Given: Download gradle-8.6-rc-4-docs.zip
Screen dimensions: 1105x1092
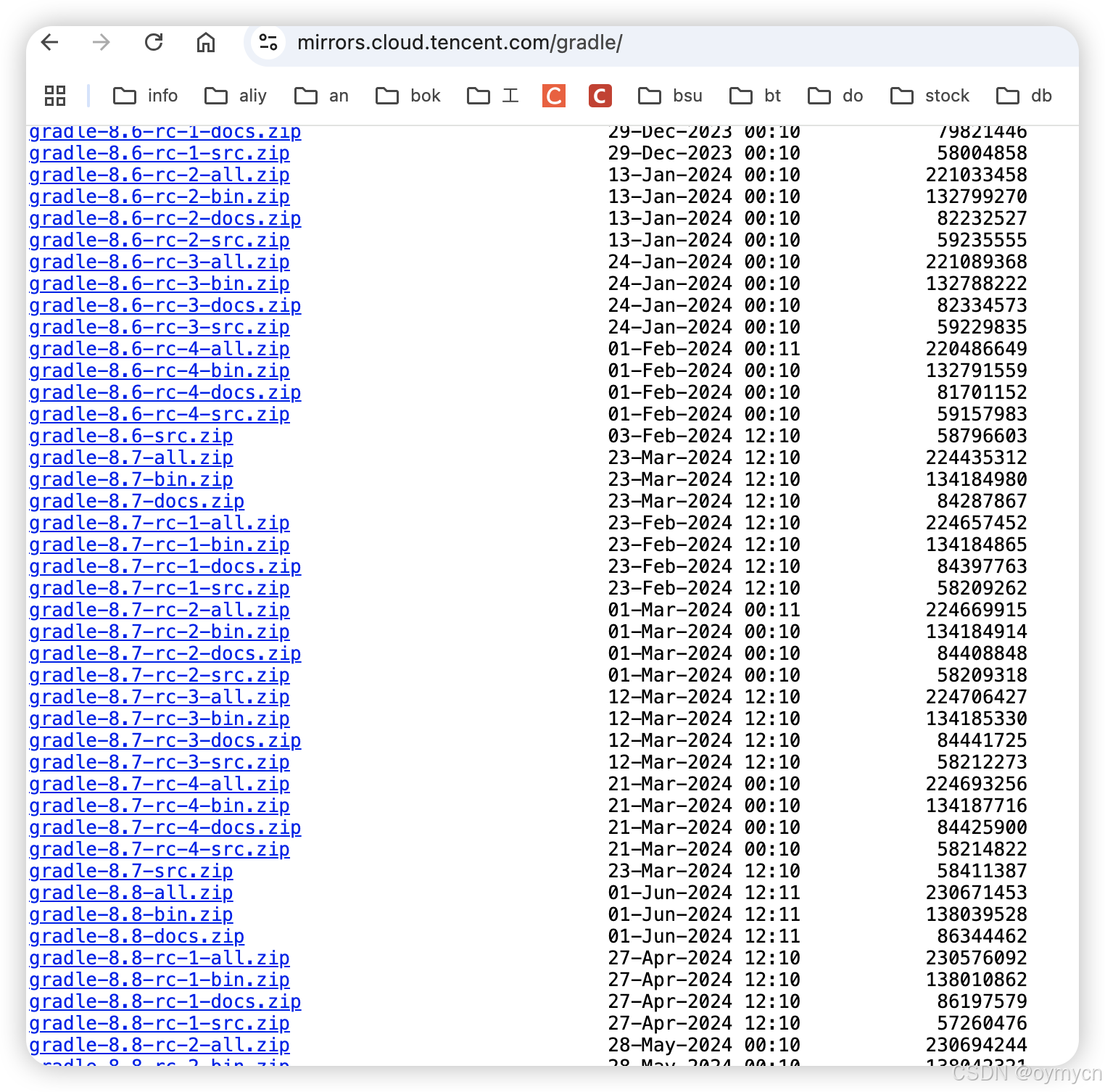Looking at the screenshot, I should point(165,392).
